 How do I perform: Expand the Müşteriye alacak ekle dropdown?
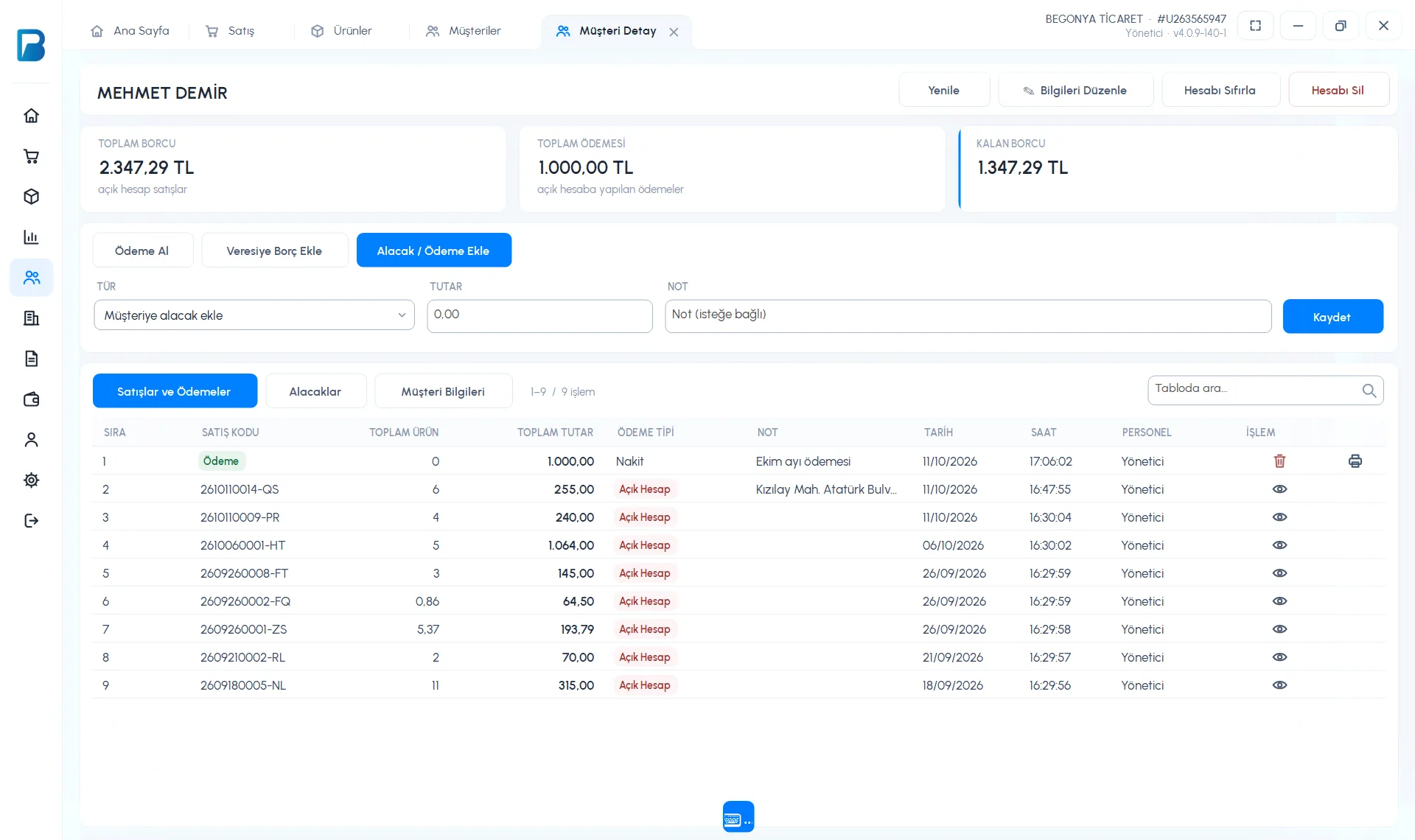pyautogui.click(x=254, y=315)
